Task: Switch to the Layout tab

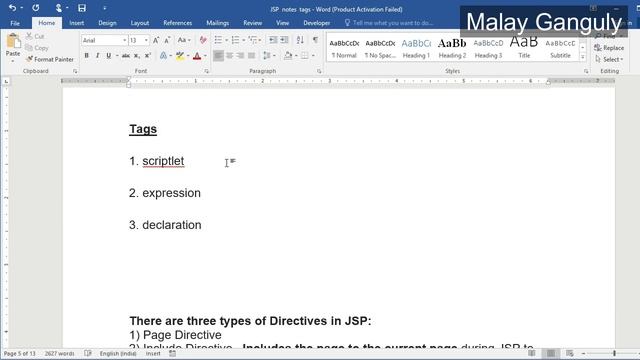Action: coord(140,23)
